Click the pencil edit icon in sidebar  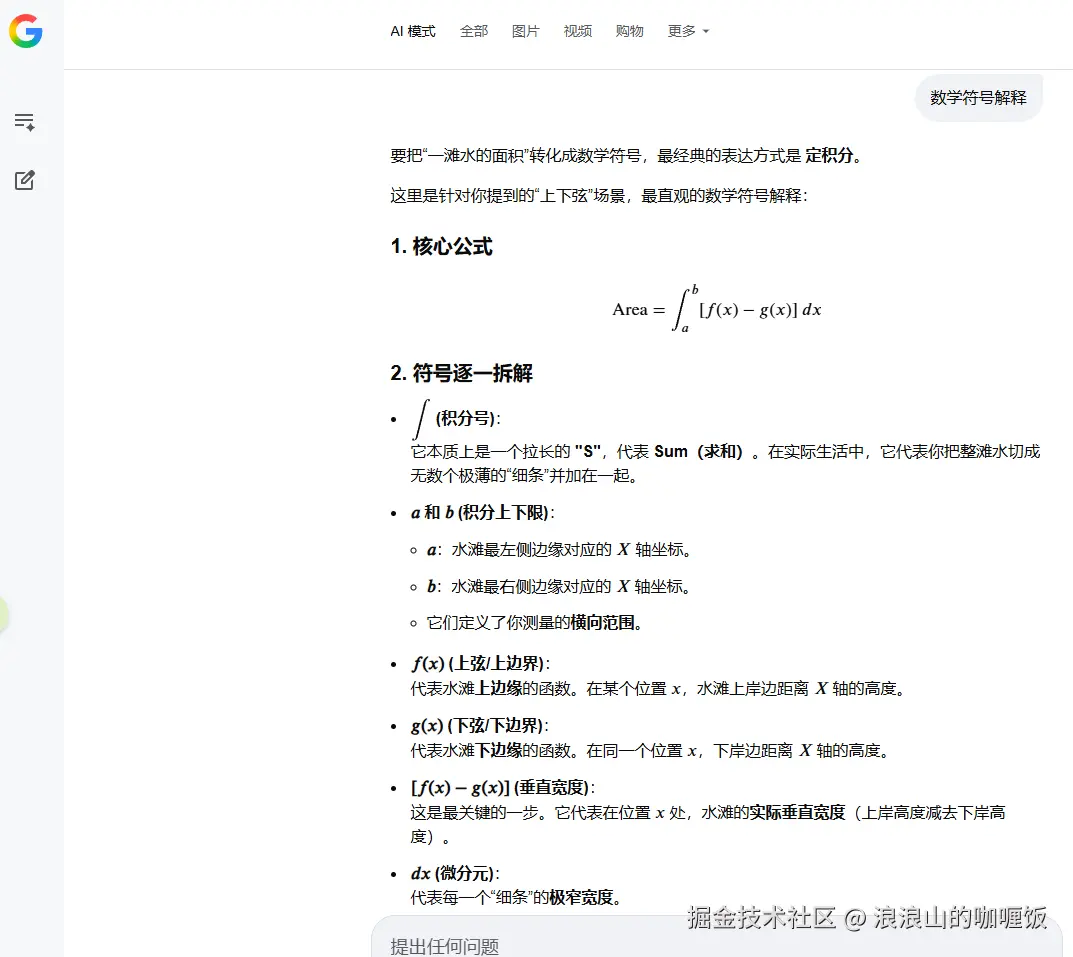24,180
